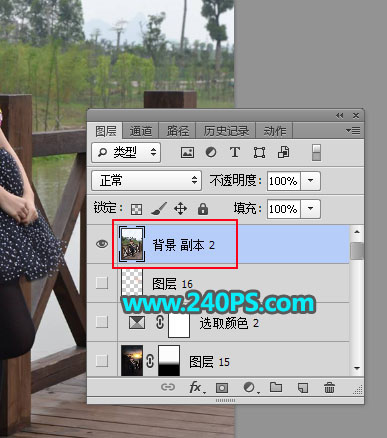Add layer mask button

[x=222, y=388]
